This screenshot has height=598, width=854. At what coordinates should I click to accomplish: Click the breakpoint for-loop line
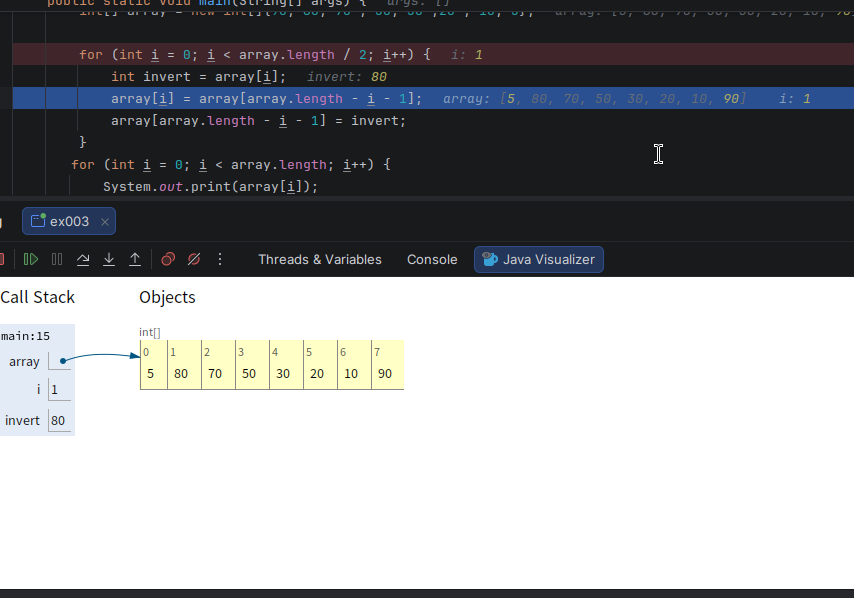coord(433,54)
